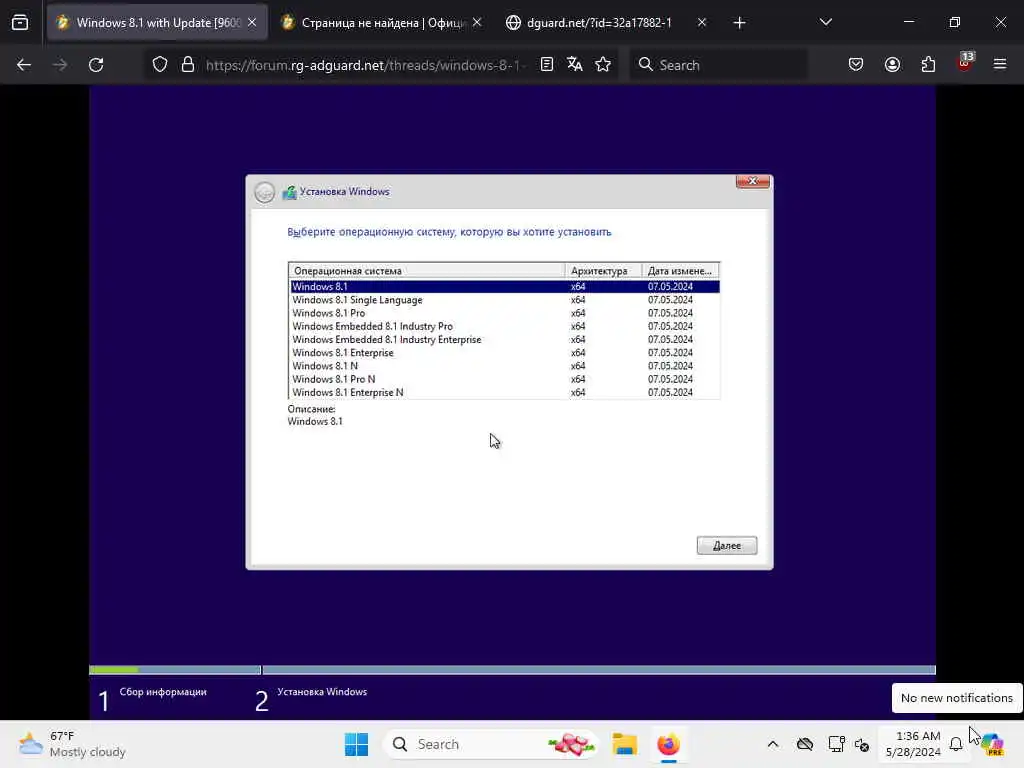The image size is (1024, 768).
Task: Select Windows 8.1 Single Language row
Action: [x=505, y=300]
